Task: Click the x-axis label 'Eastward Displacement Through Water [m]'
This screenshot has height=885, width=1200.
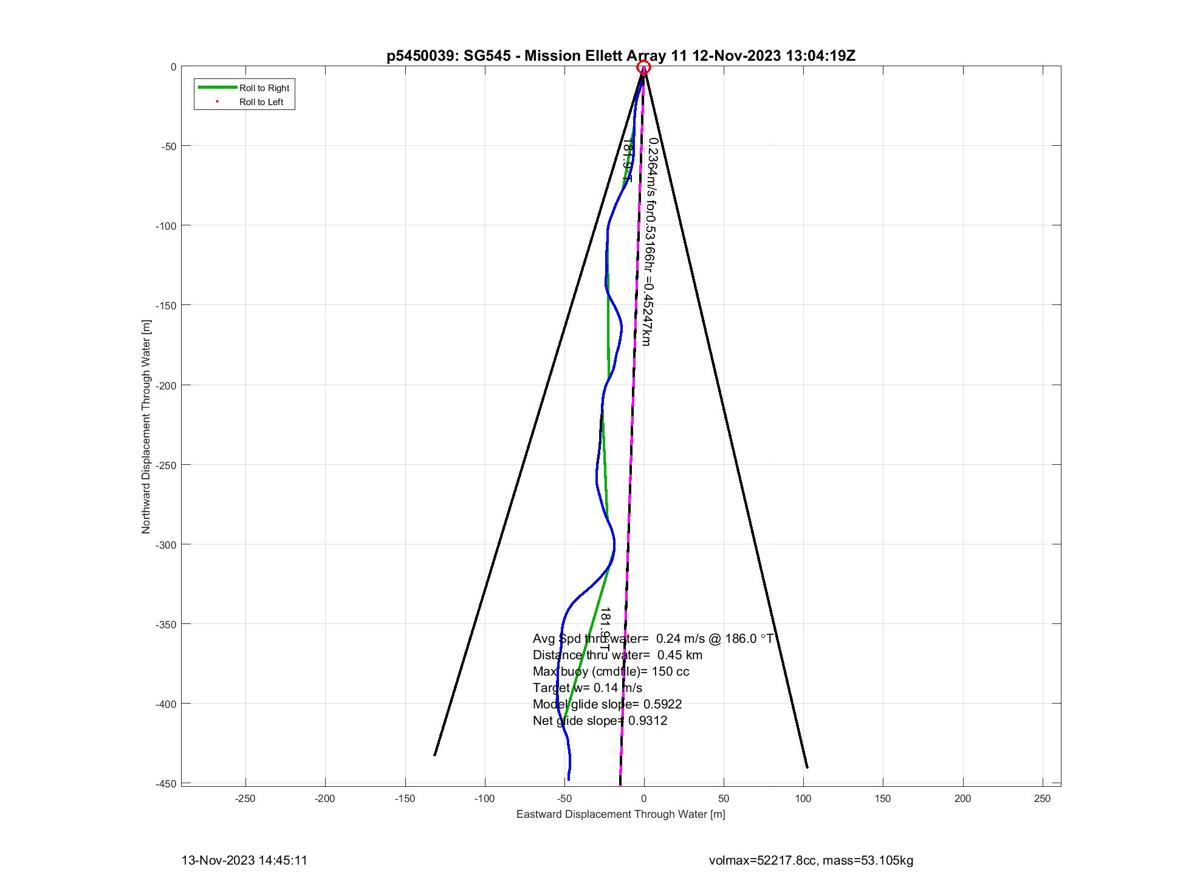Action: 621,814
